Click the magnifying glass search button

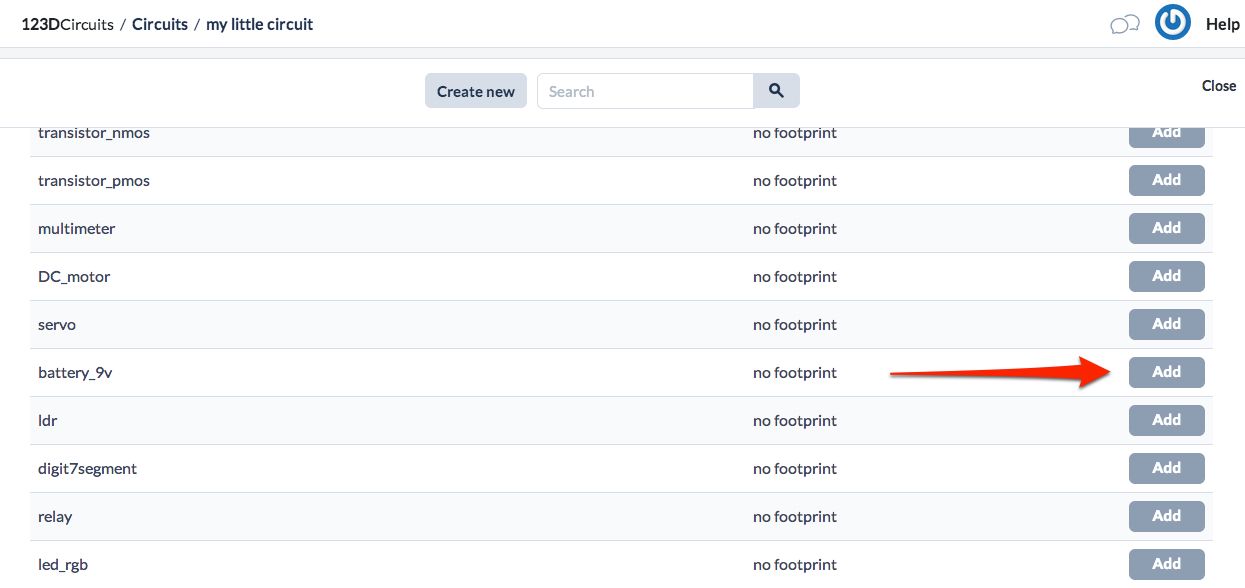[776, 91]
